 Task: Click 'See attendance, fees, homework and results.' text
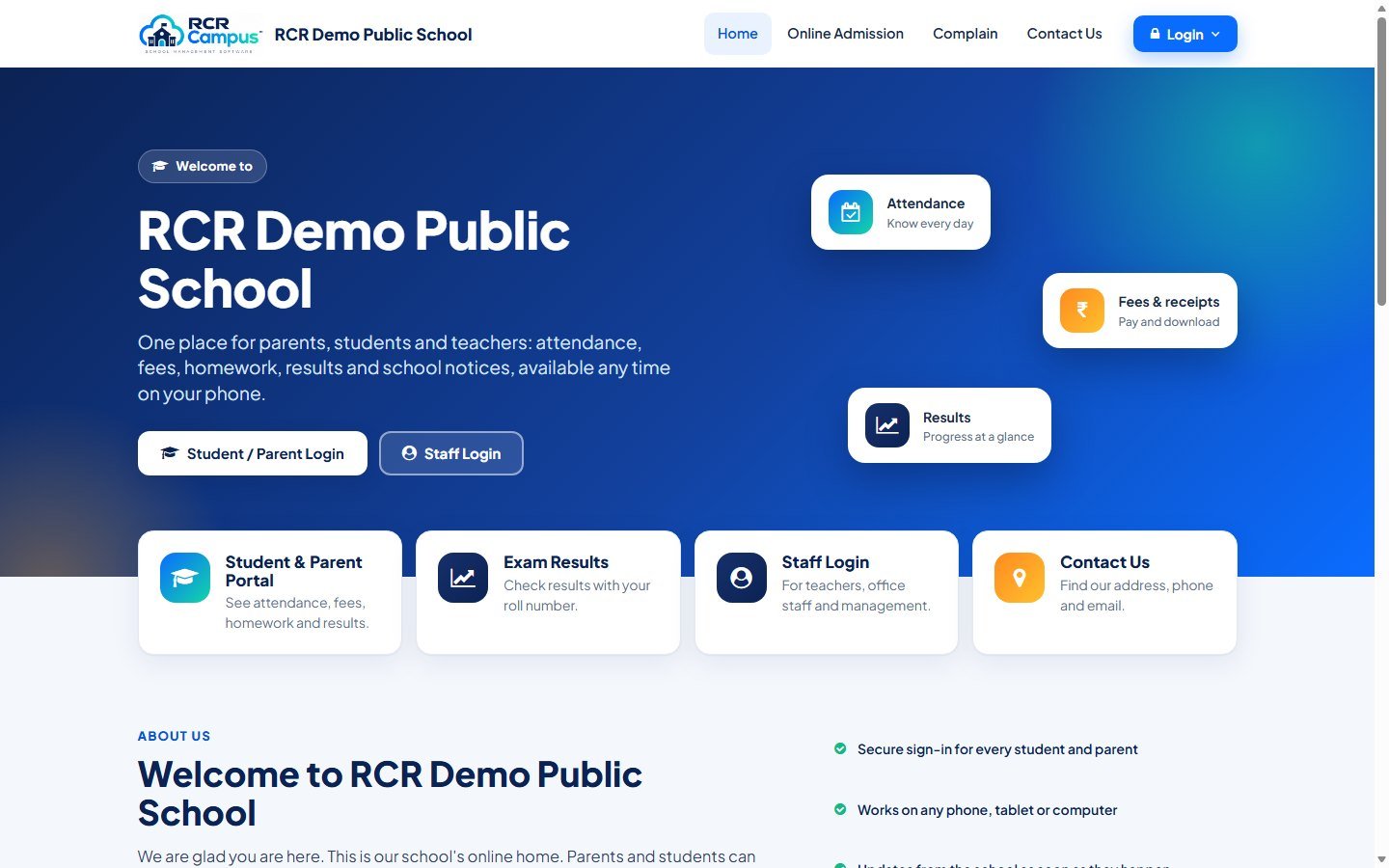point(297,612)
